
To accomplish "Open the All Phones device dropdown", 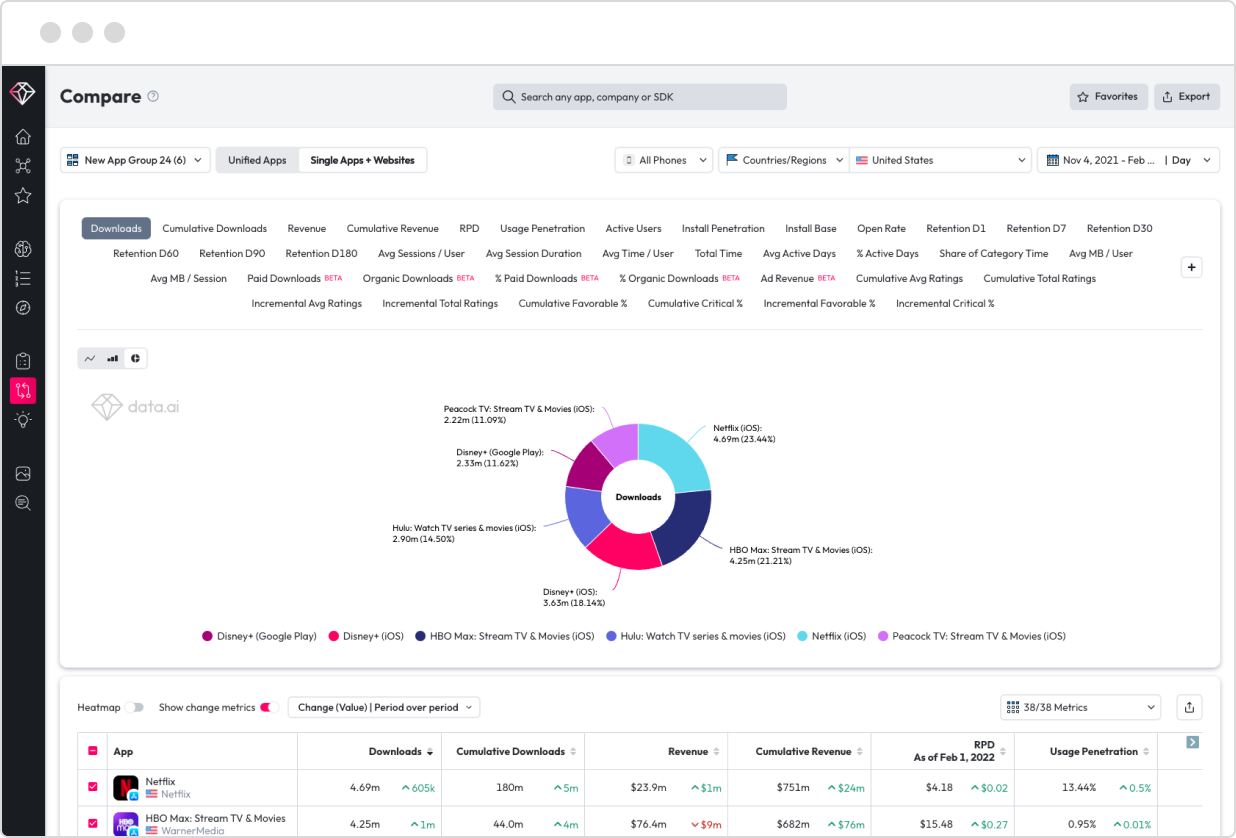I will 664,160.
